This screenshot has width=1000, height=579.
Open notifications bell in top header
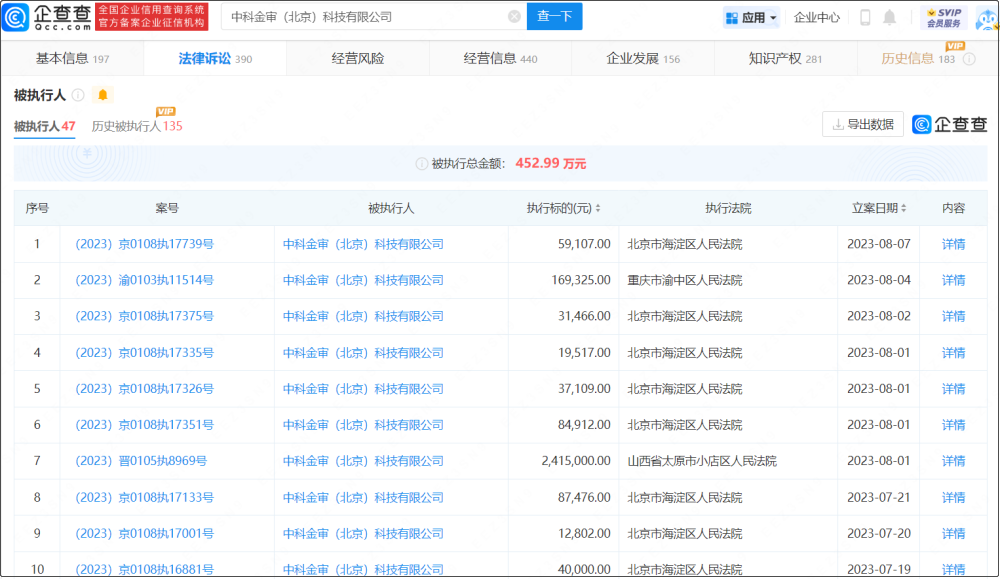890,17
